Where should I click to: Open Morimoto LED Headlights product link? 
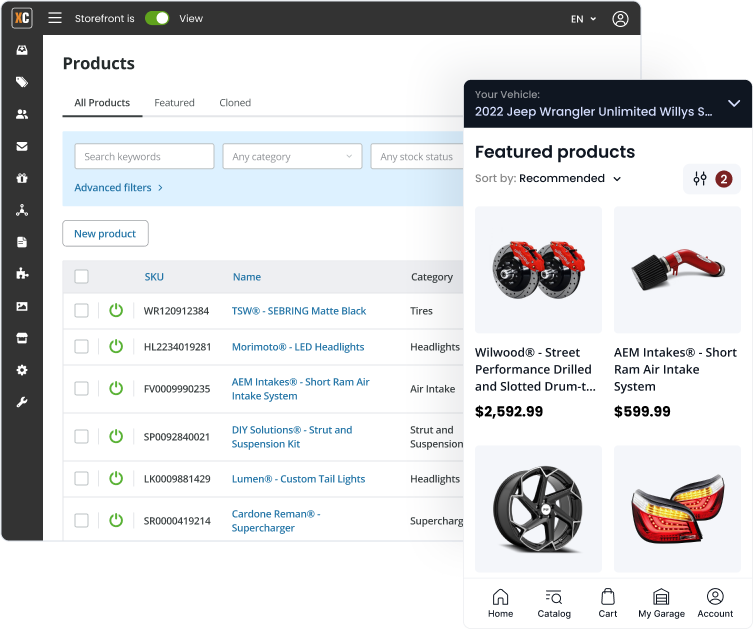[x=298, y=347]
